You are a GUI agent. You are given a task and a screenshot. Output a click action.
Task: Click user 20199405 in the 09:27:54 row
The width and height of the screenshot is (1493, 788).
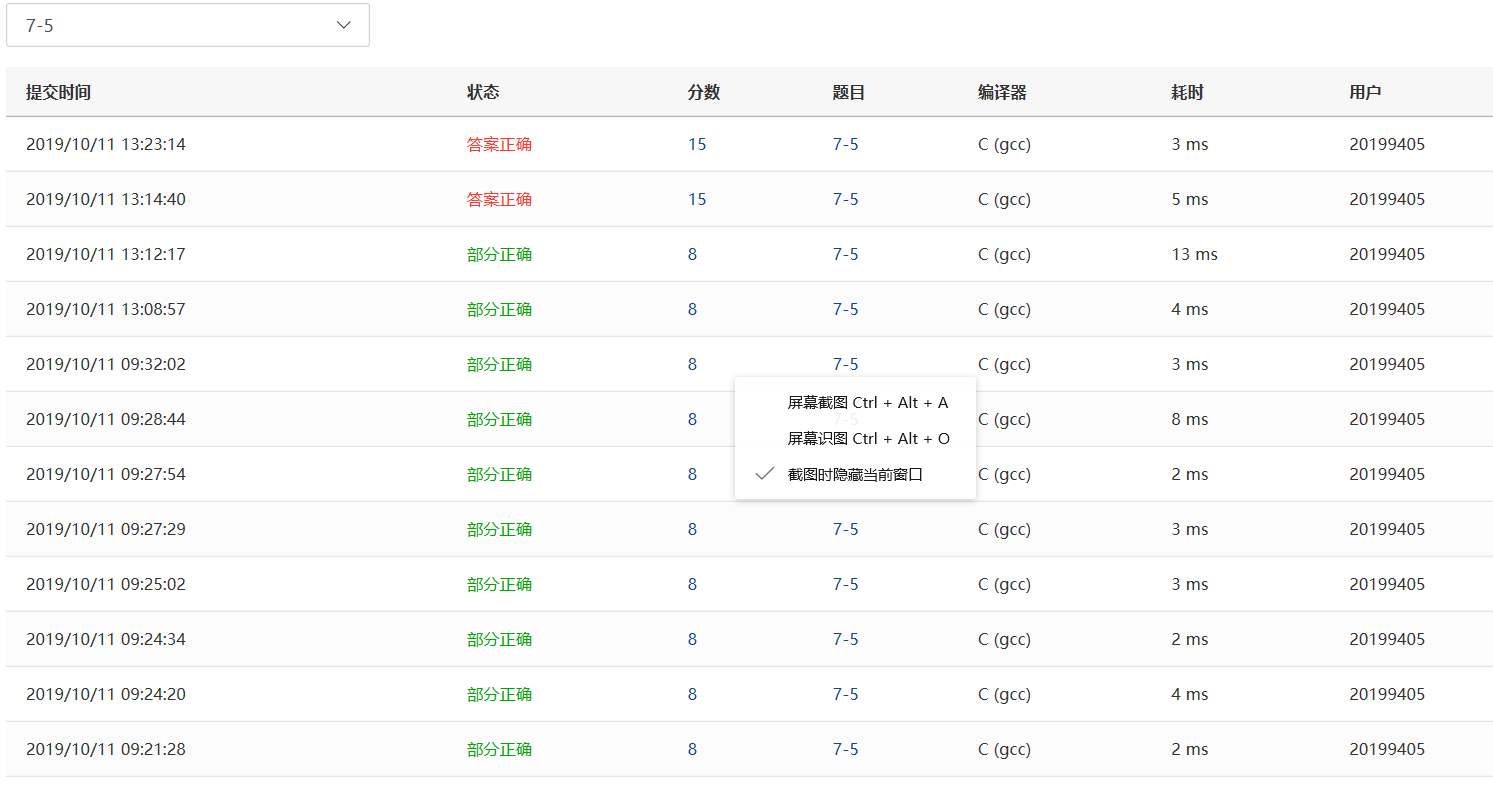pyautogui.click(x=1387, y=474)
